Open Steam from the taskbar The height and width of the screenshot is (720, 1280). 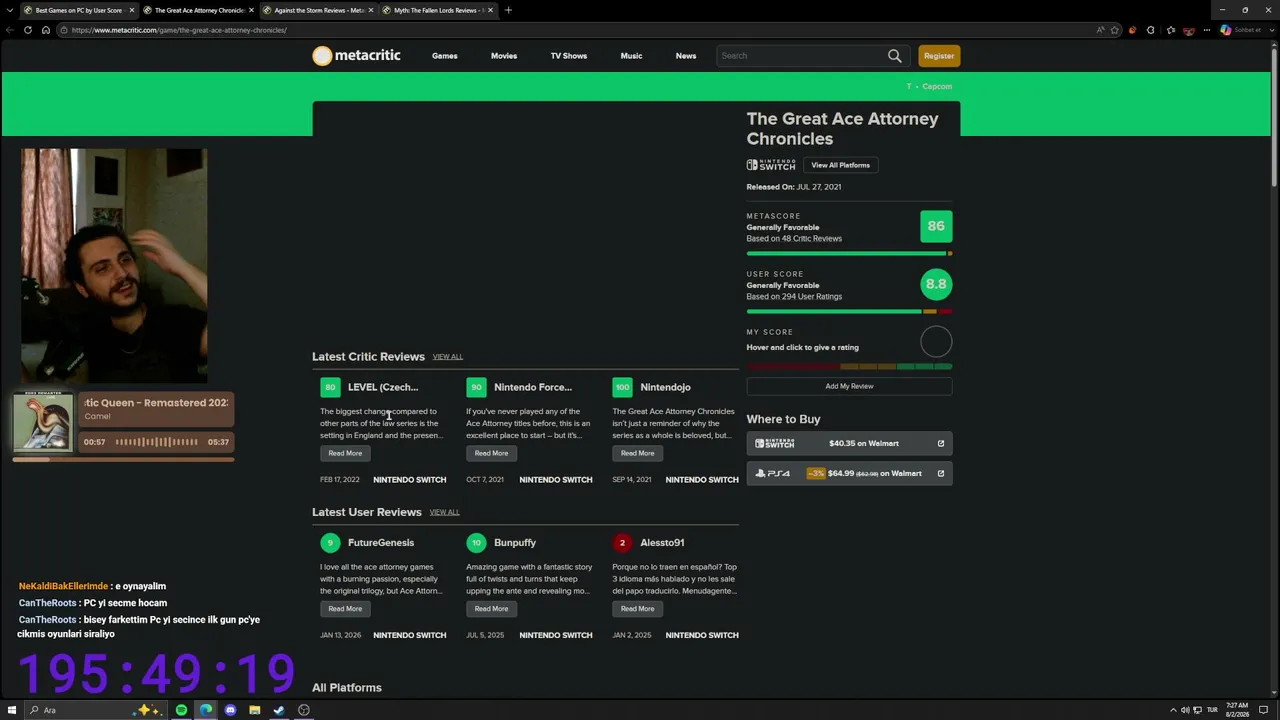coord(279,710)
